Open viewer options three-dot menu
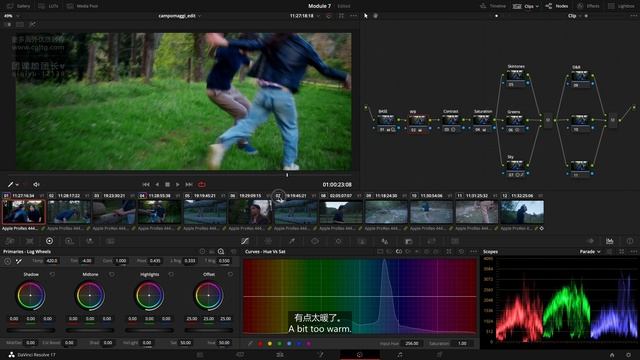This screenshot has width=640, height=360. (x=353, y=16)
